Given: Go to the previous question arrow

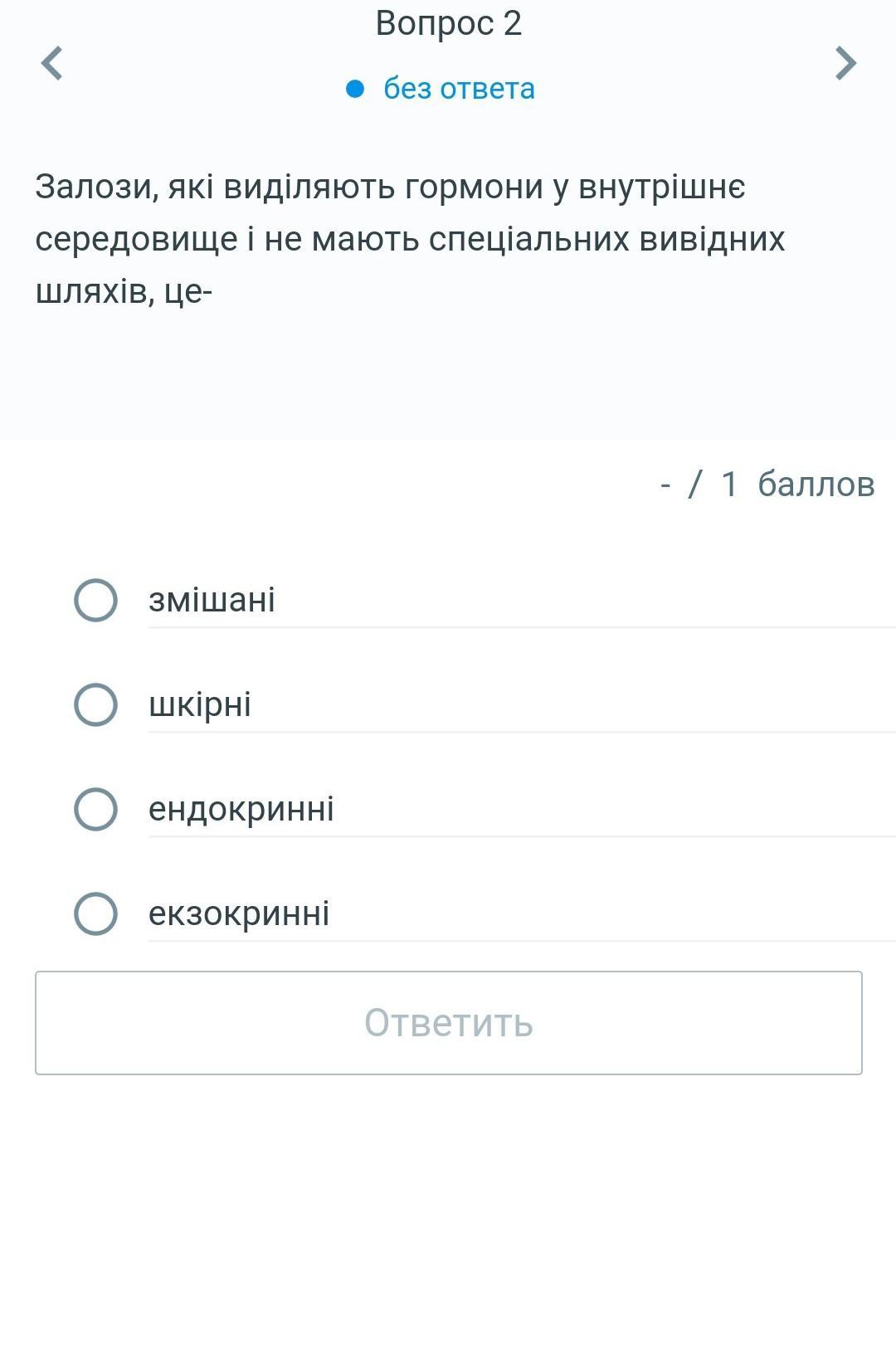Looking at the screenshot, I should pos(51,63).
